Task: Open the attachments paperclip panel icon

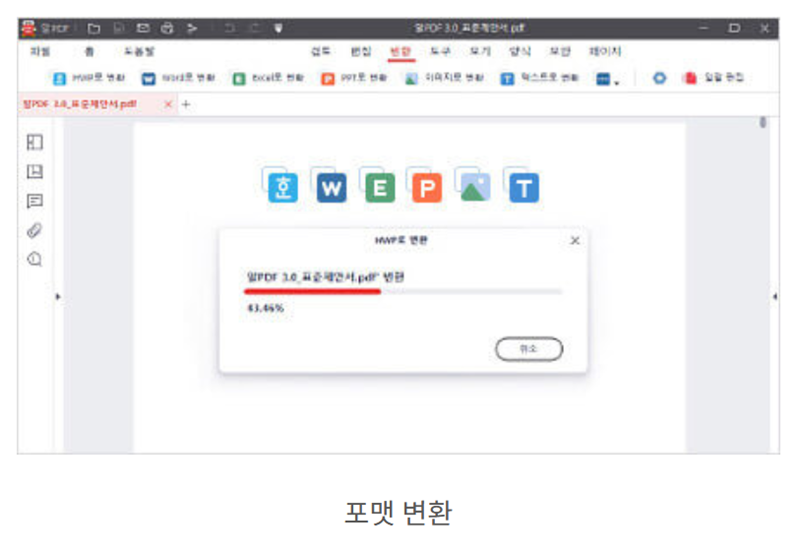Action: coord(35,231)
